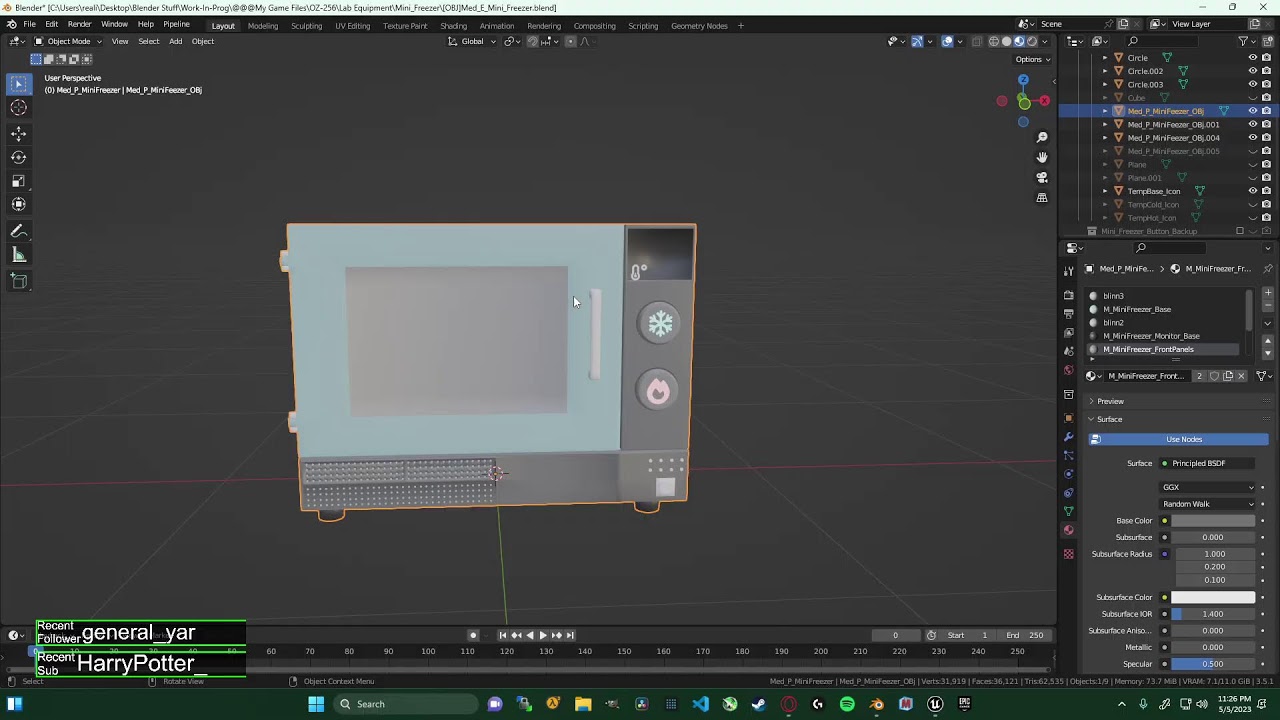Select the Select Box tool

point(18,84)
